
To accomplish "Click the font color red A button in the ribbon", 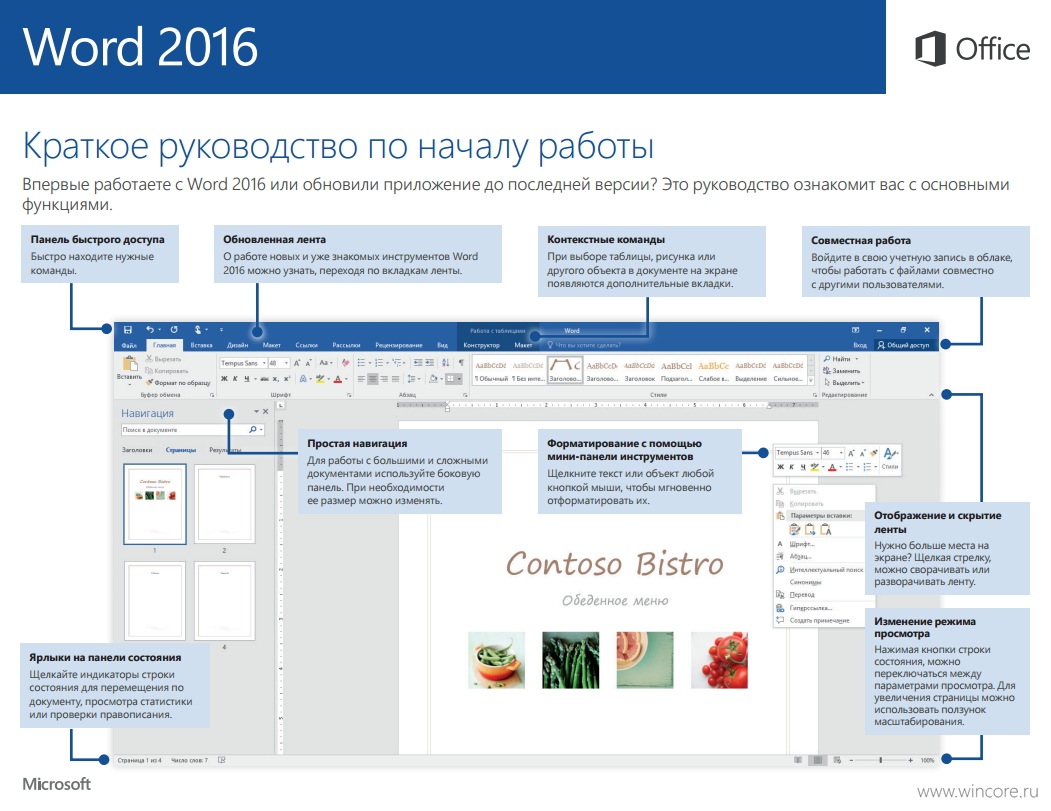I will [337, 379].
